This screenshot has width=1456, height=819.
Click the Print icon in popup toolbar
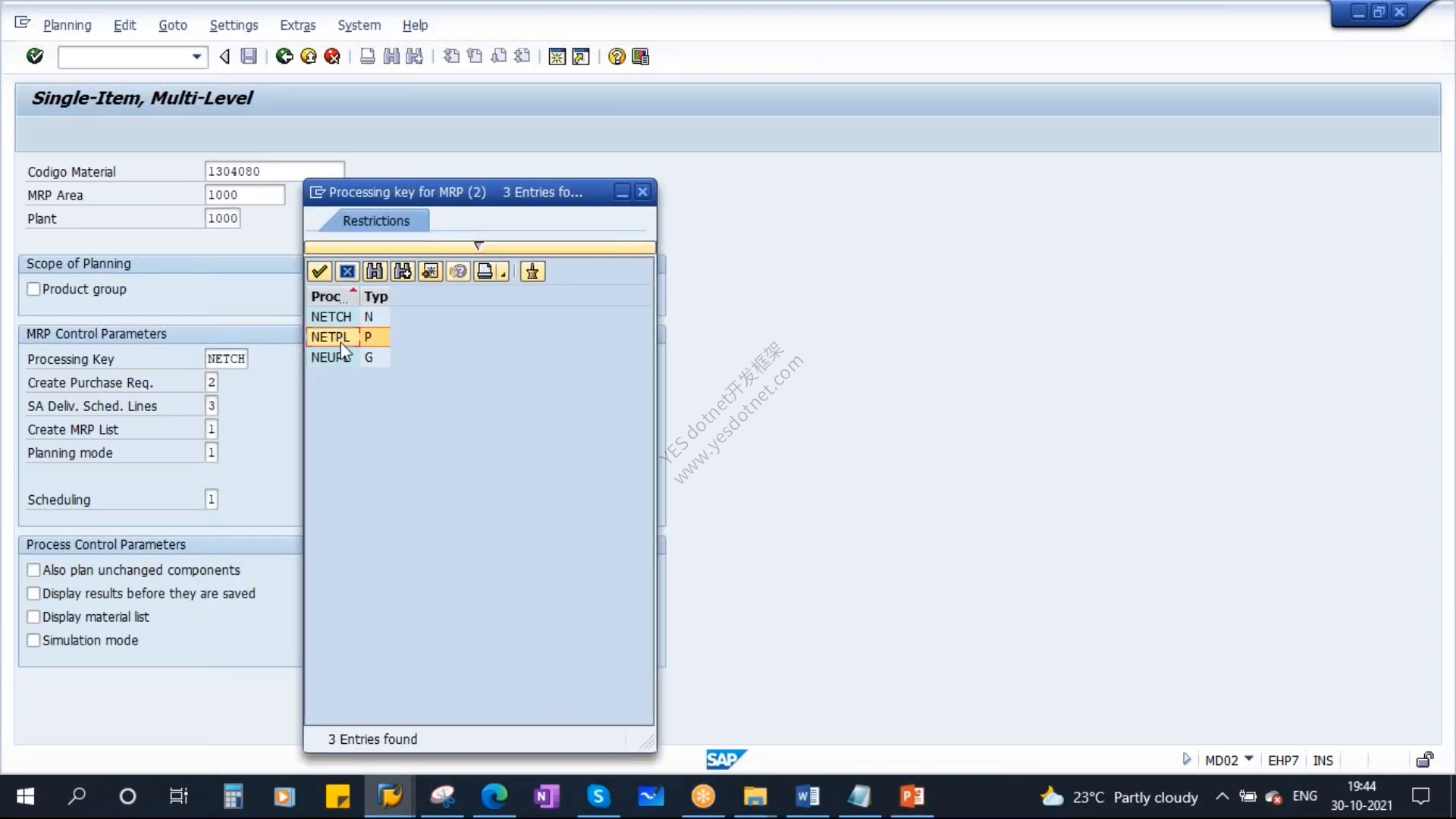click(485, 271)
